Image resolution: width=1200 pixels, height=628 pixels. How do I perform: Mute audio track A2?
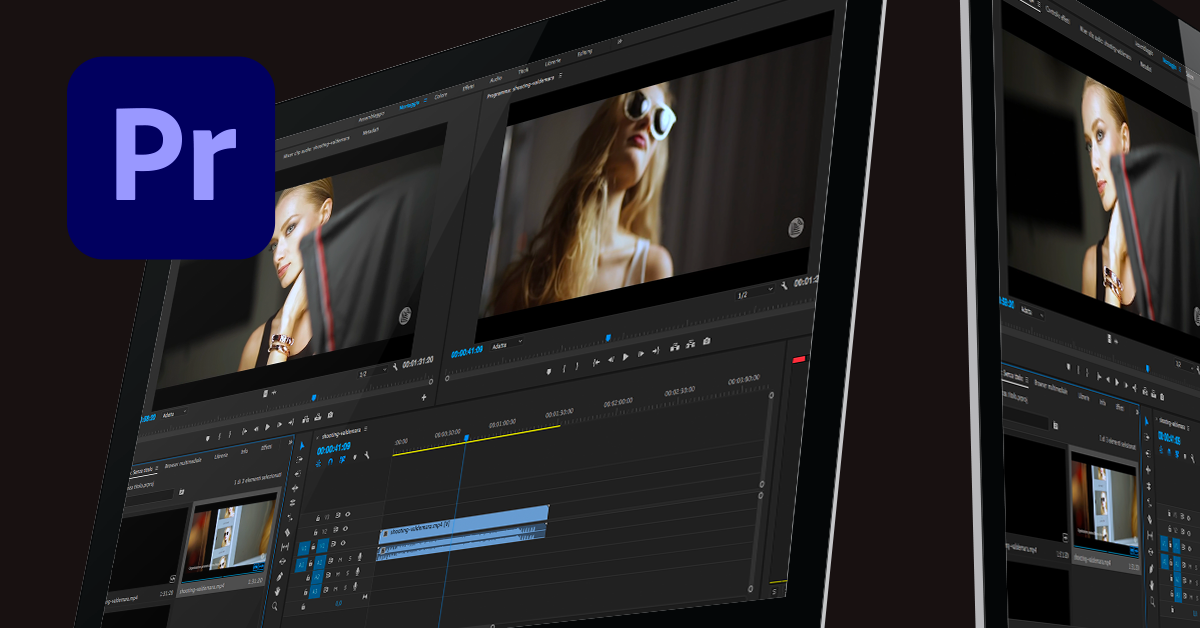337,573
